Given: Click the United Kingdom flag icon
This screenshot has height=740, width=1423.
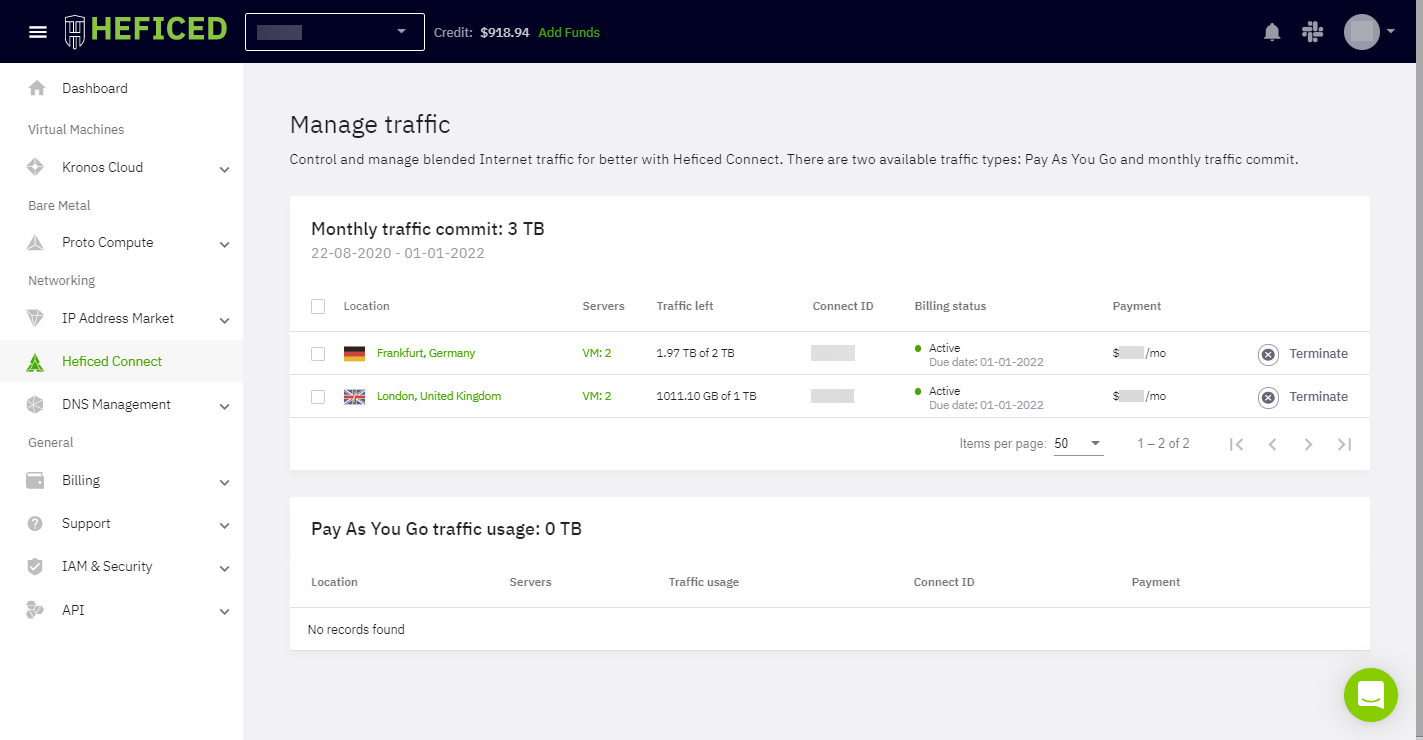Looking at the screenshot, I should 354,396.
